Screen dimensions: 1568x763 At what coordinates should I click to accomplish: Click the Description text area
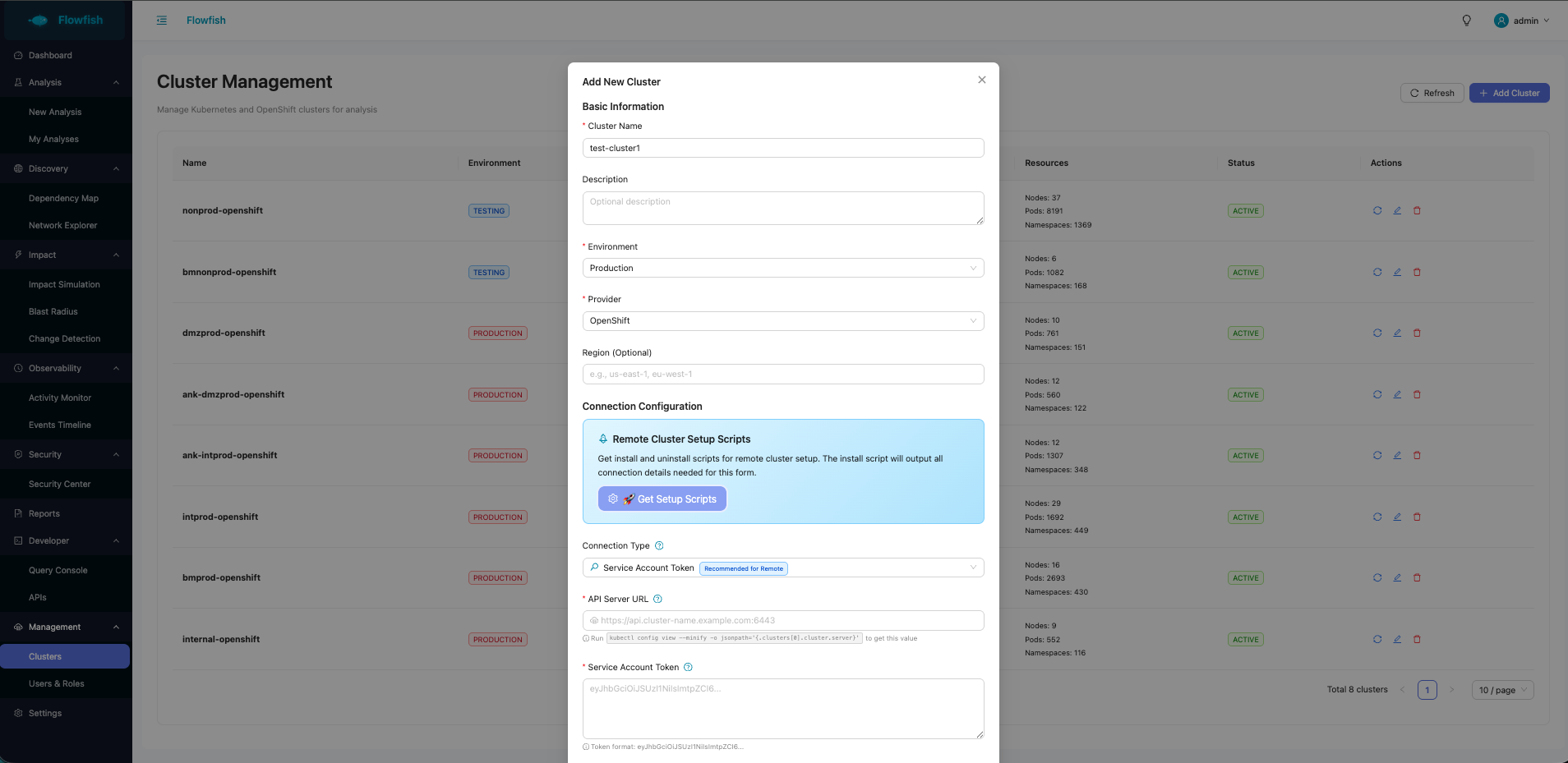point(783,209)
